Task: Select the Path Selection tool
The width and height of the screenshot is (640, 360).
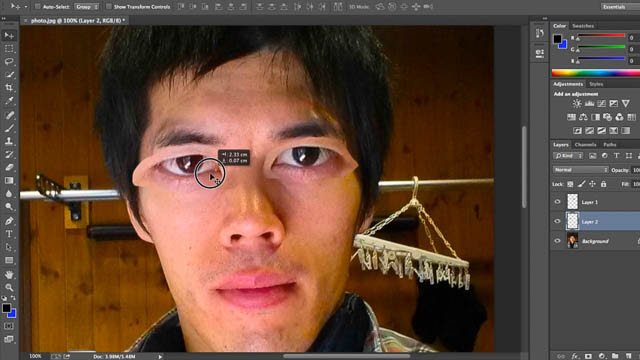Action: click(x=9, y=247)
